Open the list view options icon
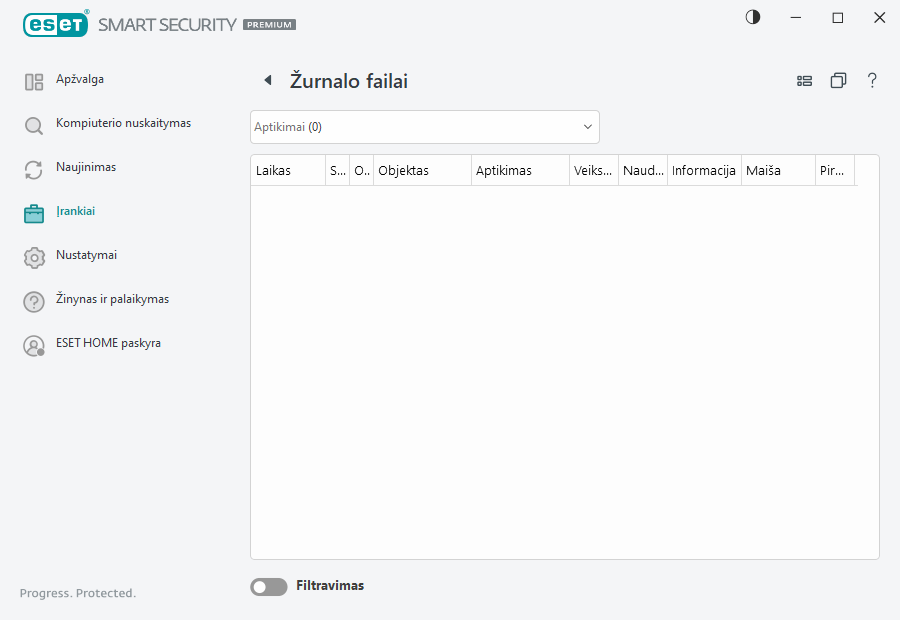 tap(805, 81)
